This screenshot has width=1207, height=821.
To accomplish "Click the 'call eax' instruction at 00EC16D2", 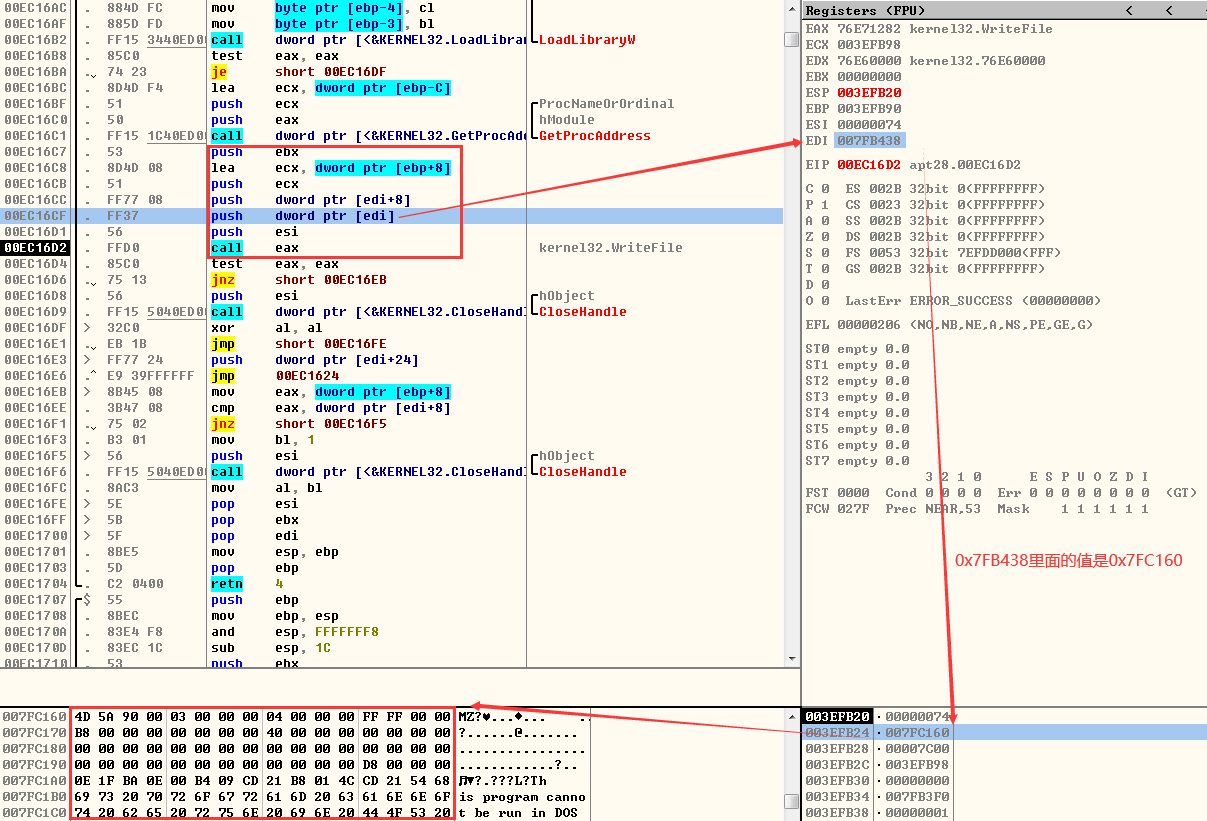I will coord(255,247).
